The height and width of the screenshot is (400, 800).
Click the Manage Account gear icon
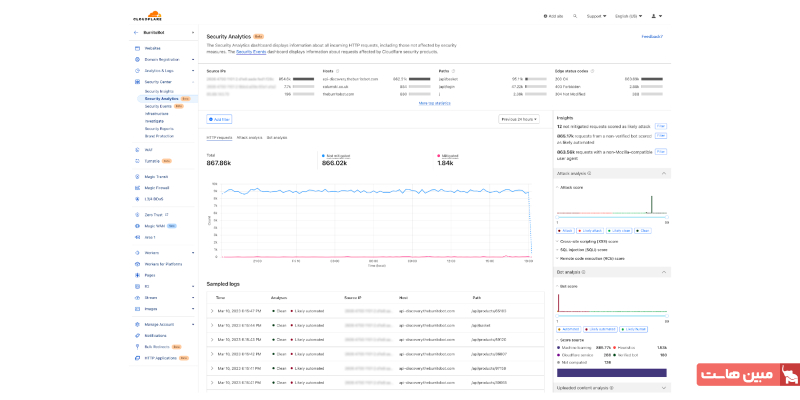[137, 324]
